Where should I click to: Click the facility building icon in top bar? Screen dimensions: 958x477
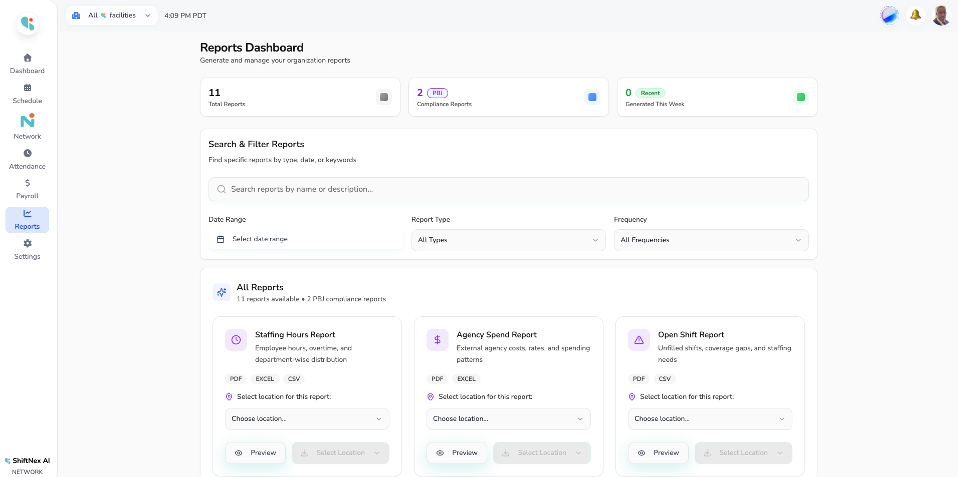[x=76, y=15]
